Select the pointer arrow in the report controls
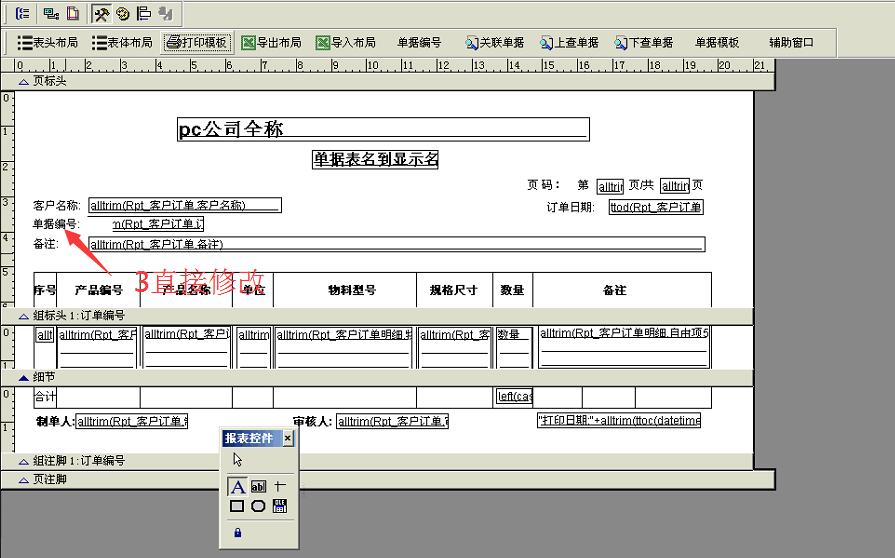 [237, 460]
